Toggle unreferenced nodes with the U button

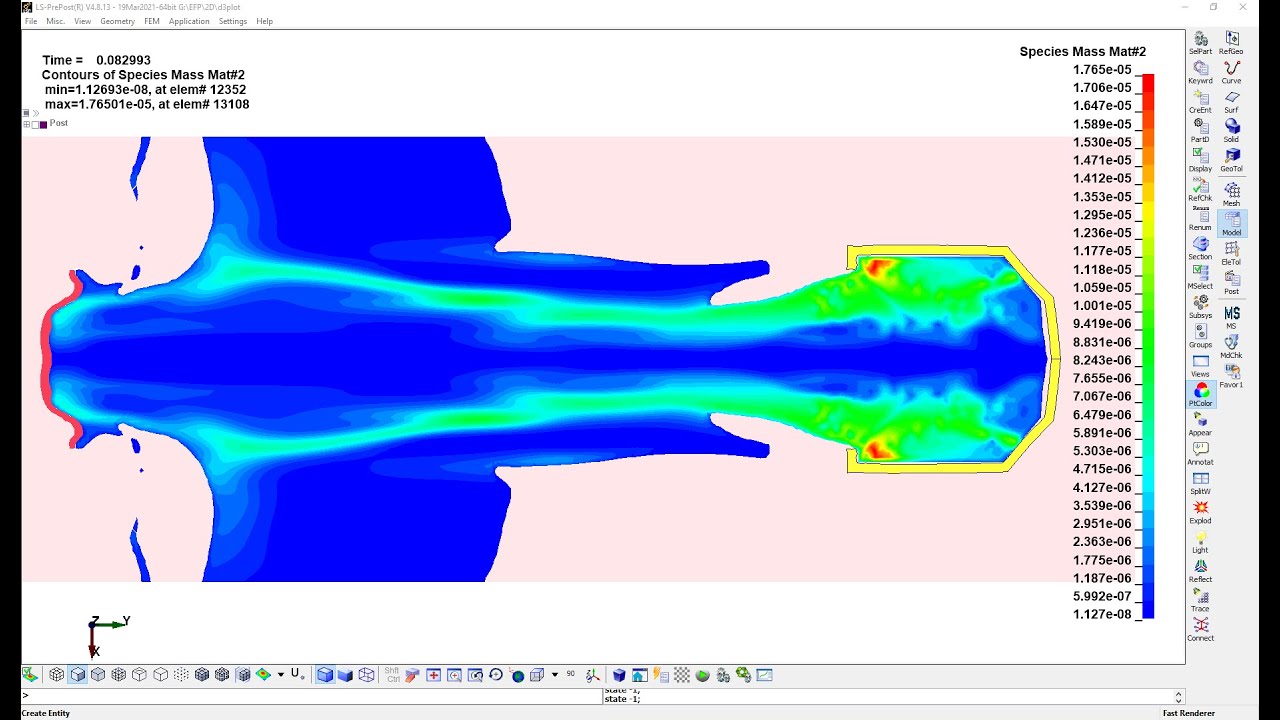296,675
